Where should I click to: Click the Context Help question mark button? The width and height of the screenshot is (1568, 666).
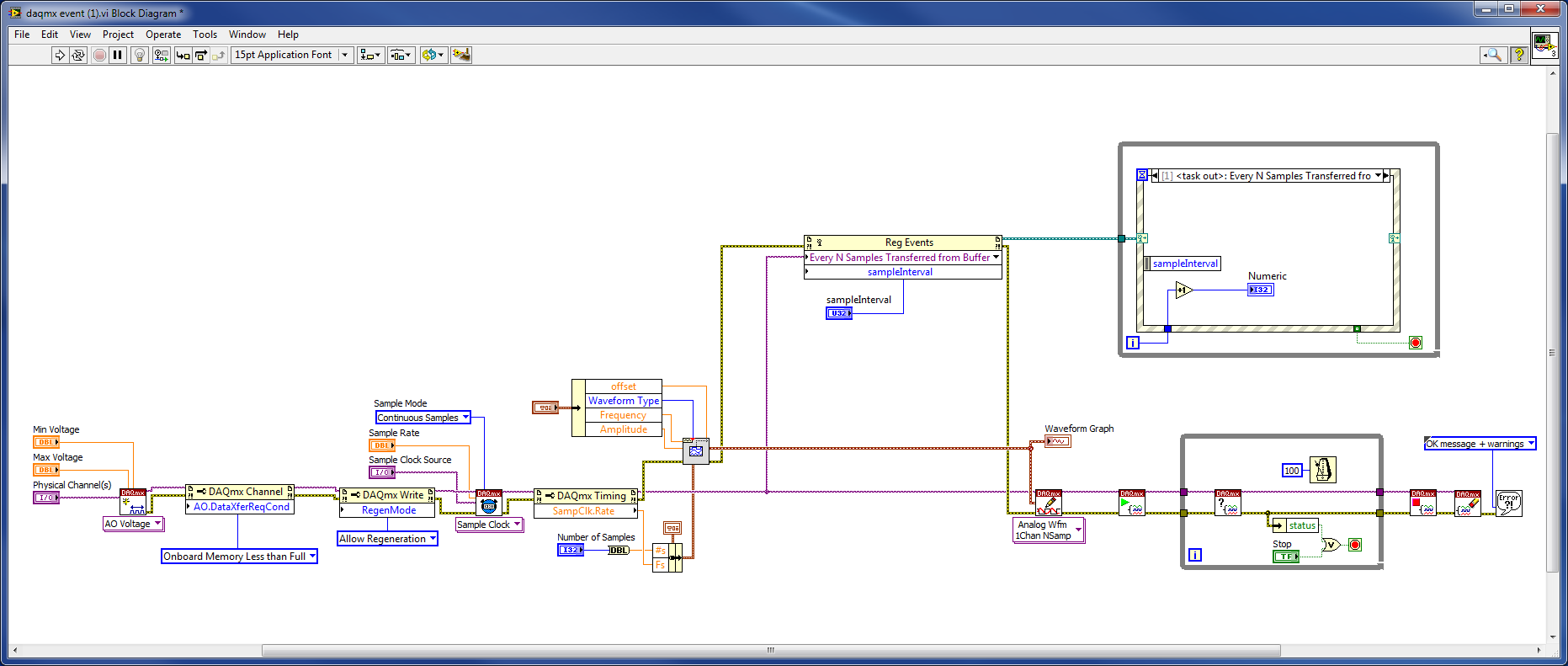pyautogui.click(x=1519, y=55)
